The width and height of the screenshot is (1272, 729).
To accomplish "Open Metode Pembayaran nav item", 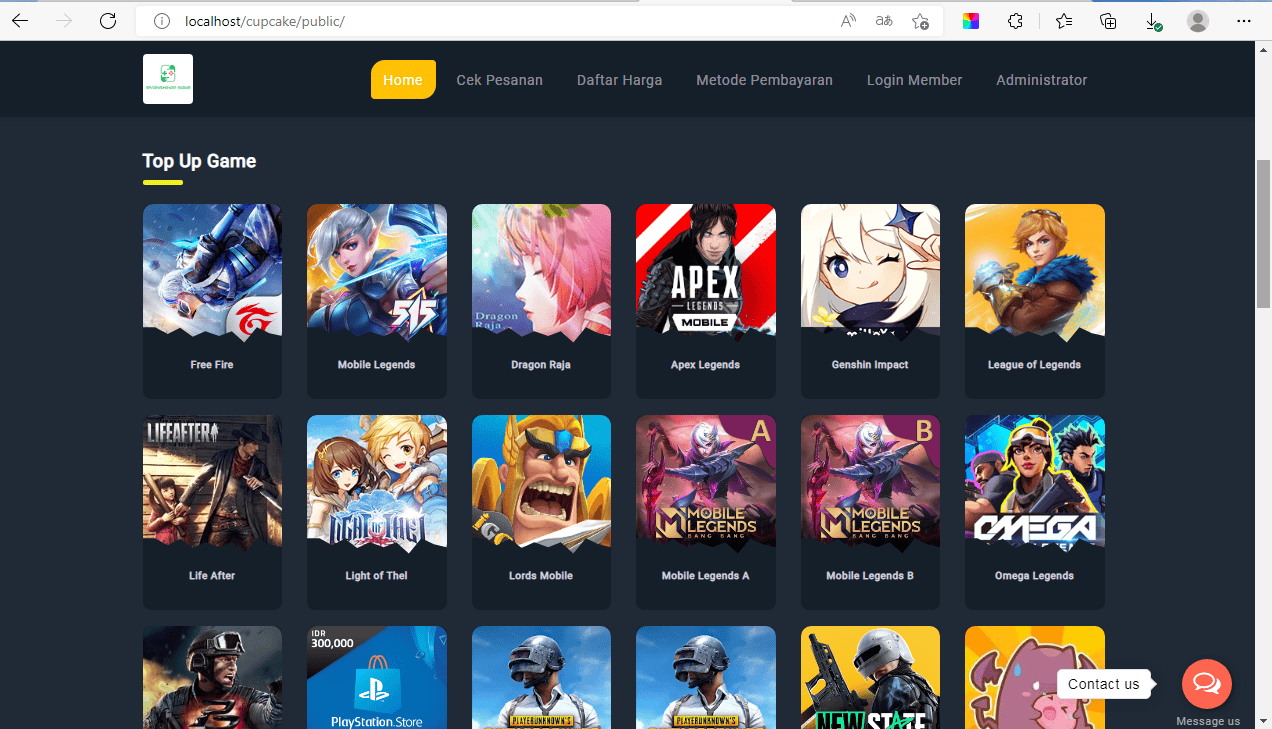I will click(765, 80).
